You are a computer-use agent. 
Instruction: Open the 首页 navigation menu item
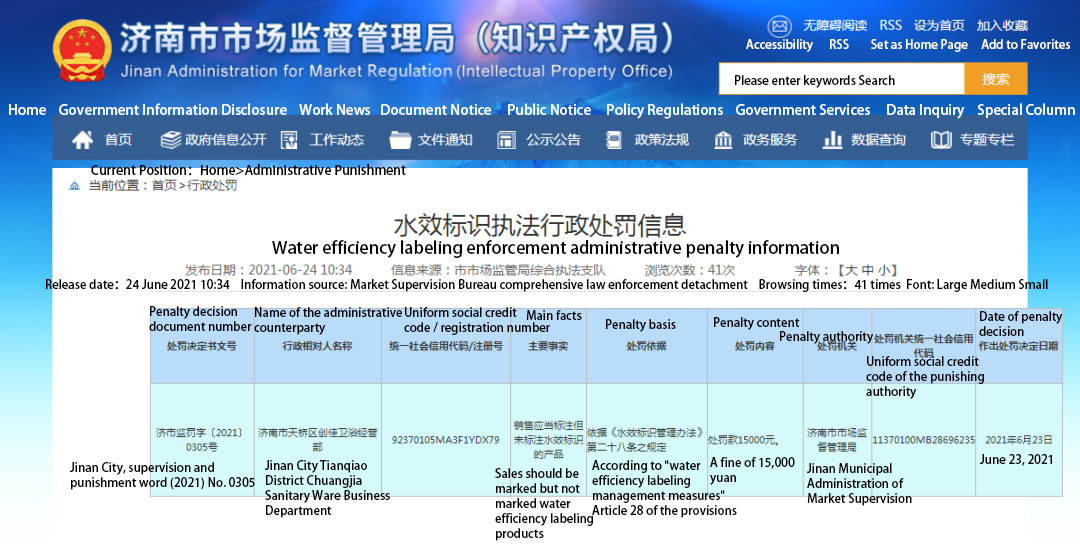click(118, 140)
